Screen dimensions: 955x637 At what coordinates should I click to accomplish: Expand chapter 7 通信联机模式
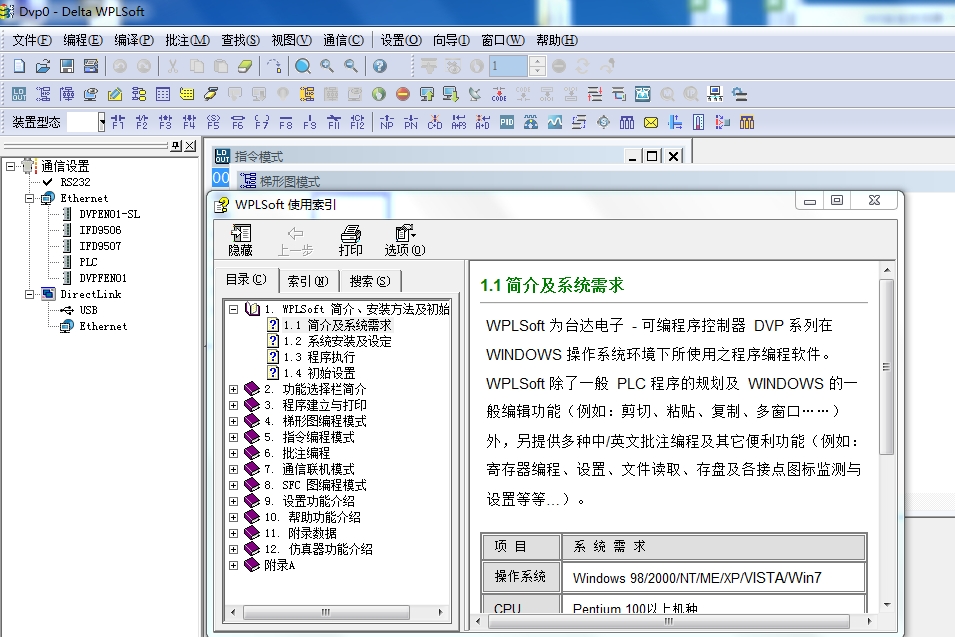pos(233,470)
